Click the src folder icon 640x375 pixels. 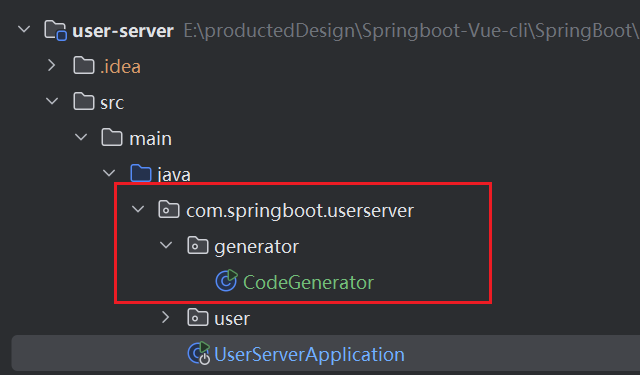(84, 102)
